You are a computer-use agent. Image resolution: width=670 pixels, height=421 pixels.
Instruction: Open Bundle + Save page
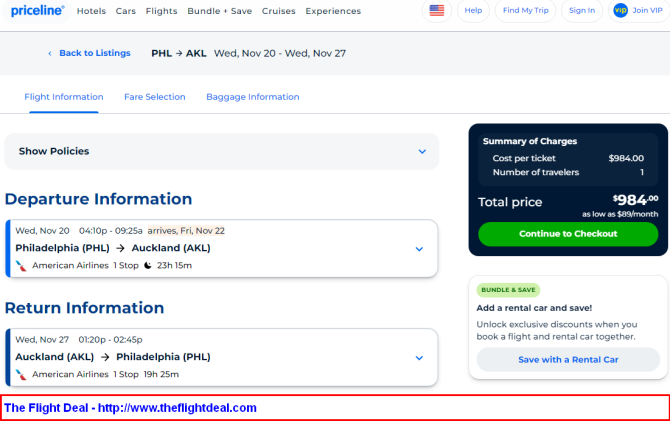point(220,11)
